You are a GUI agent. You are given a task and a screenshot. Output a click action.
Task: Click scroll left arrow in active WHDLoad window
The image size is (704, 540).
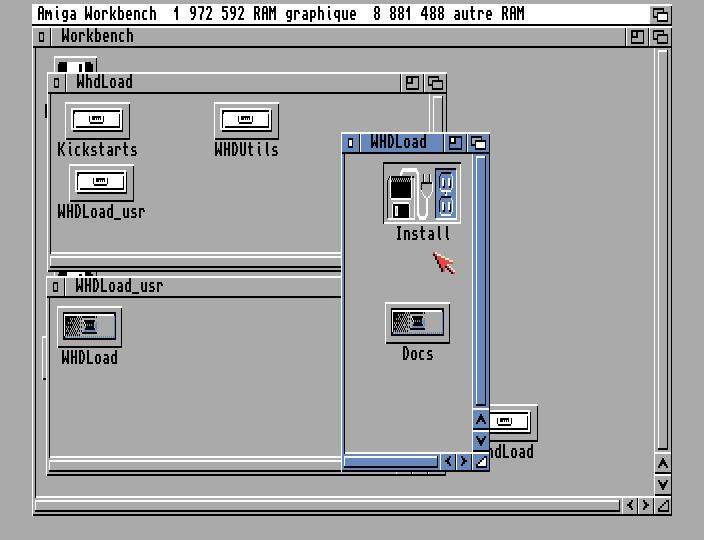coord(448,461)
